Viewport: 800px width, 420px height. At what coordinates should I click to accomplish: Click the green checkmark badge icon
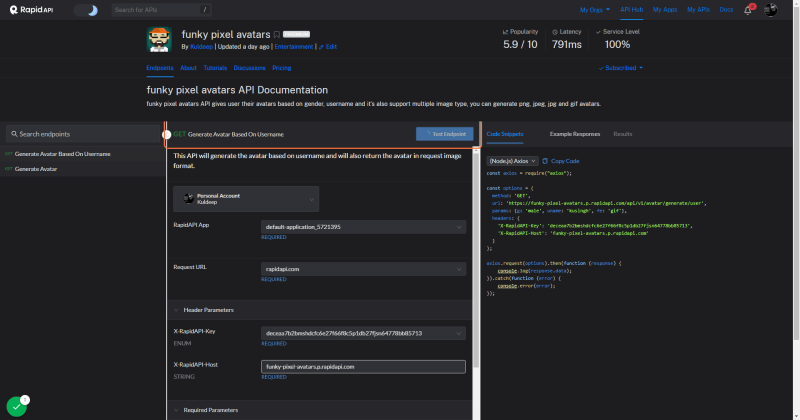tap(16, 407)
